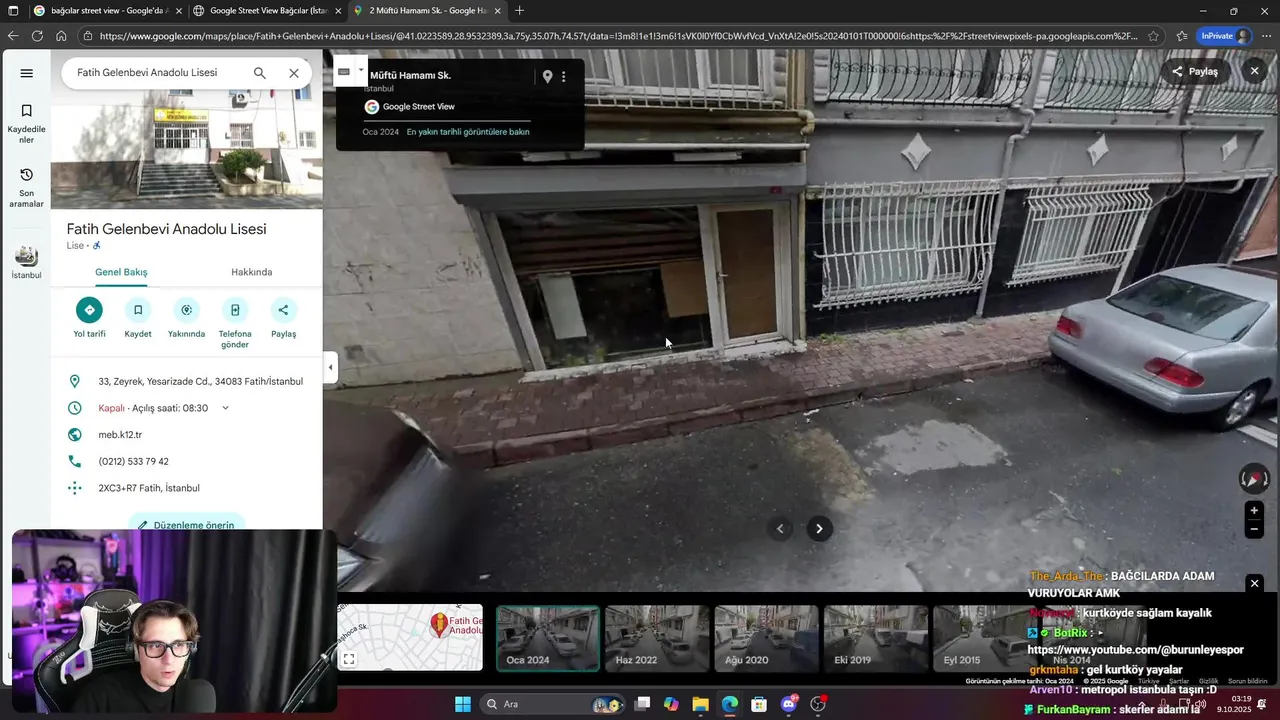Image resolution: width=1280 pixels, height=720 pixels.
Task: Open the keyboard shortcuts dropdown in Street View
Action: [350, 71]
